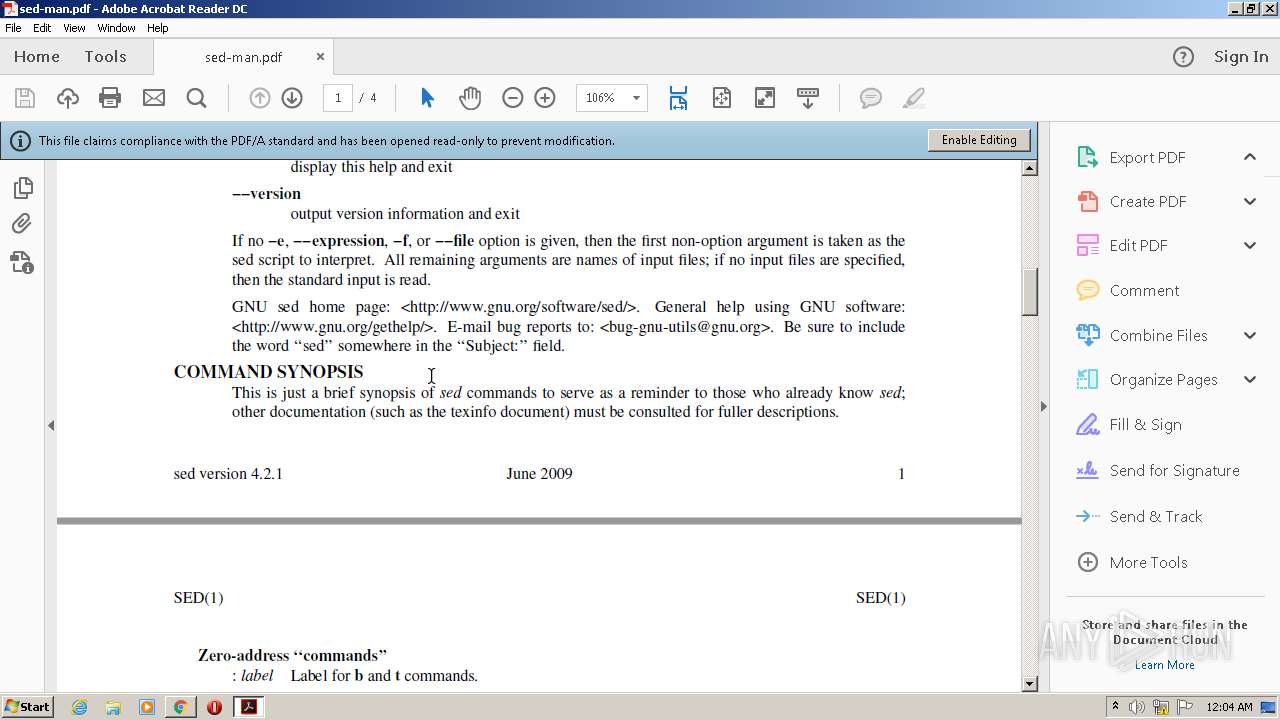
Task: Click the Save file icon
Action: point(25,98)
